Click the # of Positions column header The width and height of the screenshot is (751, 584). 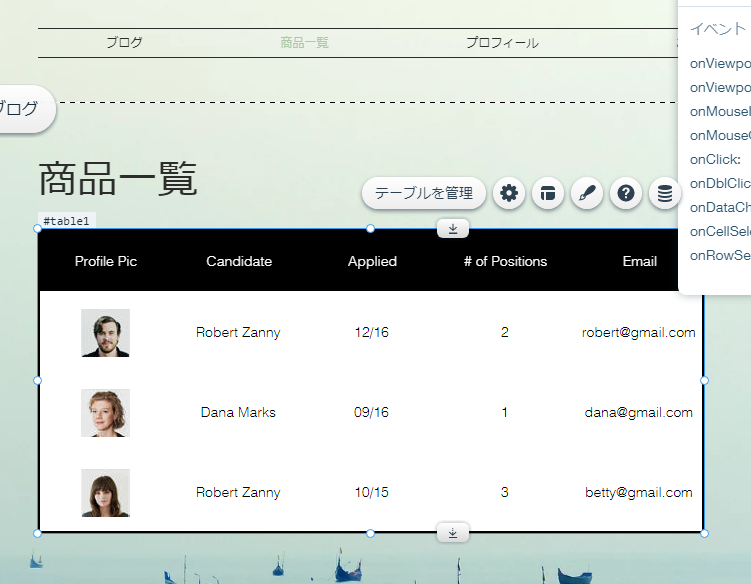tap(505, 261)
